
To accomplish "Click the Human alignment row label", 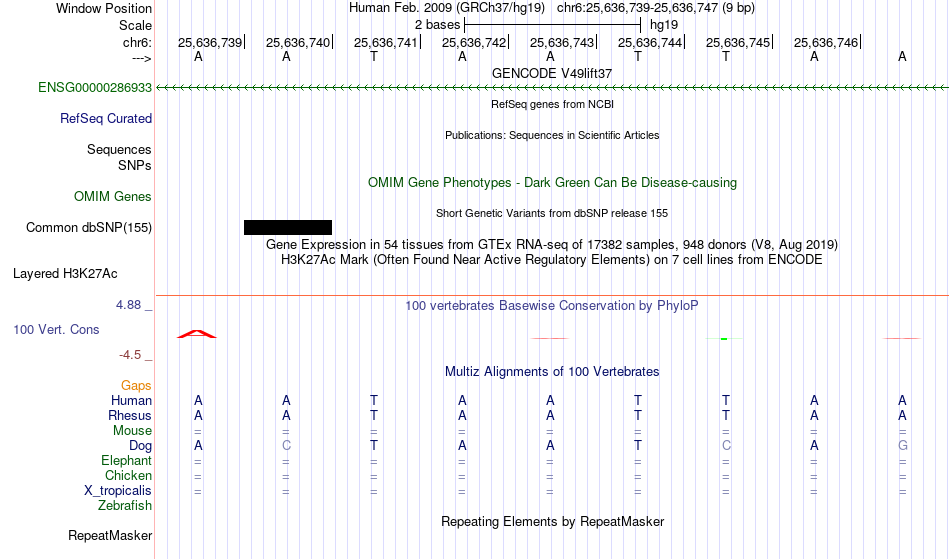I will pos(131,400).
